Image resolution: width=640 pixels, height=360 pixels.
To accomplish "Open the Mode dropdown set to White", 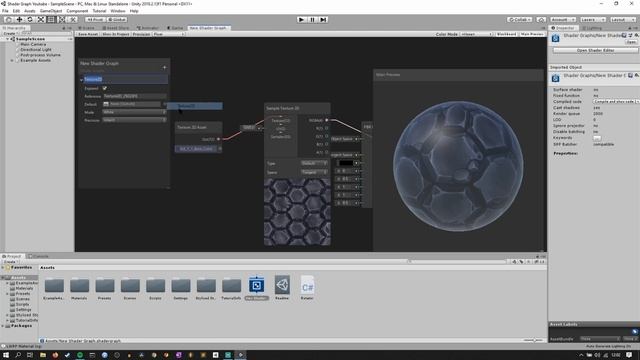I will coord(134,112).
